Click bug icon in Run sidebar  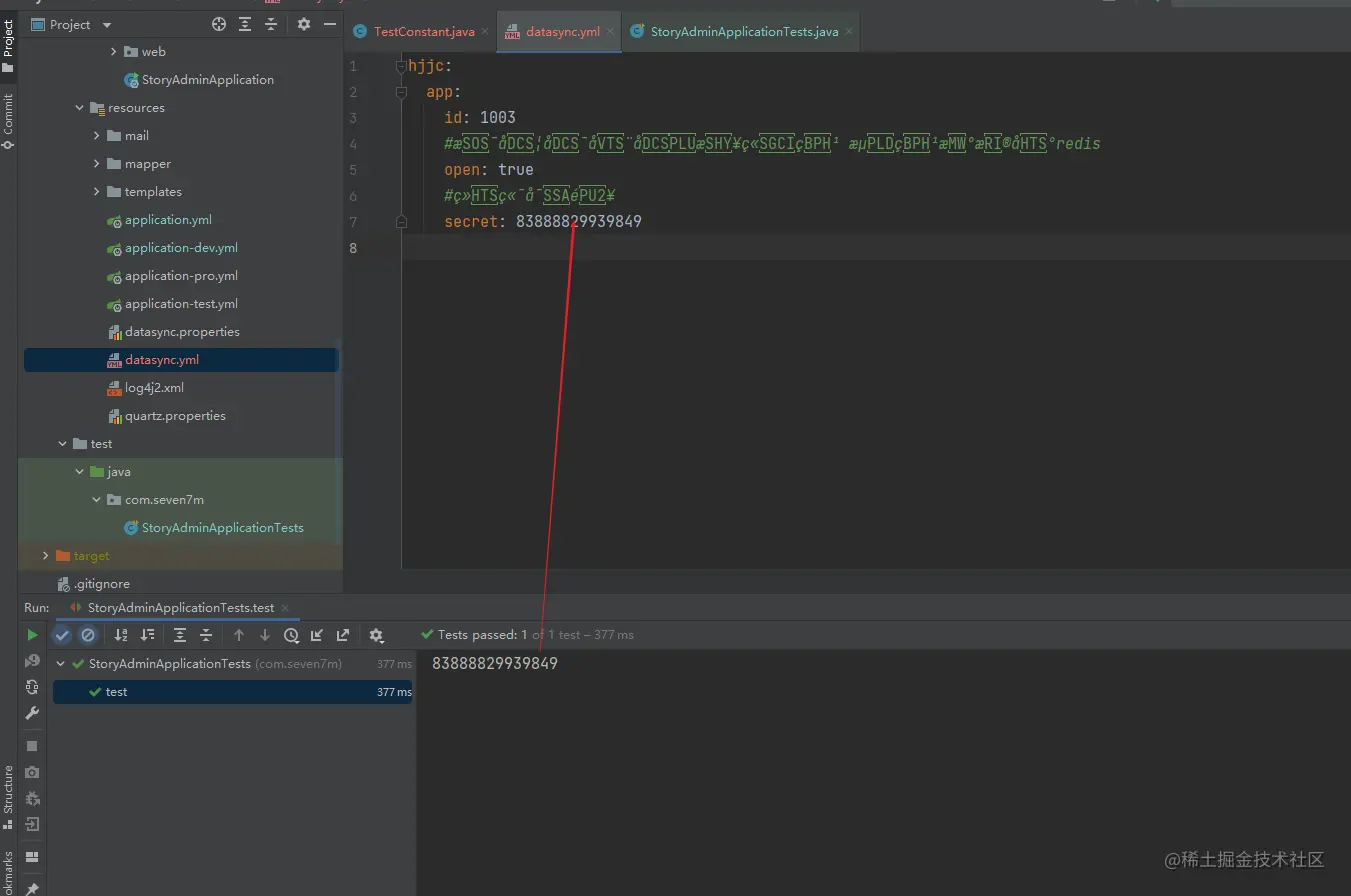pos(32,798)
